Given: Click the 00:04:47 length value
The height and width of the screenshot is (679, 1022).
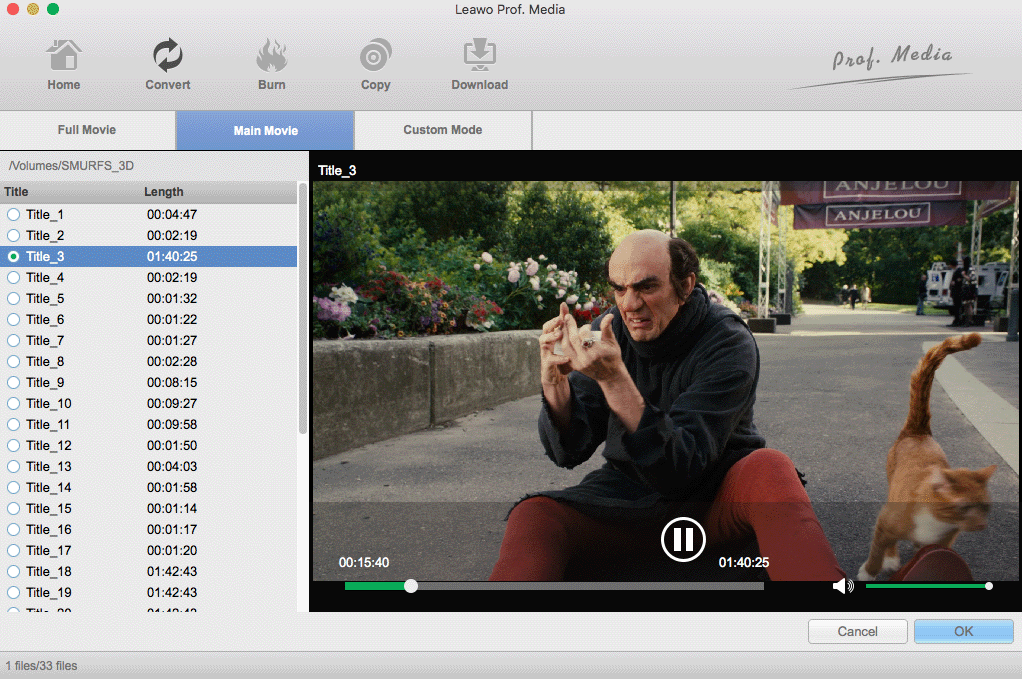Looking at the screenshot, I should pyautogui.click(x=172, y=214).
